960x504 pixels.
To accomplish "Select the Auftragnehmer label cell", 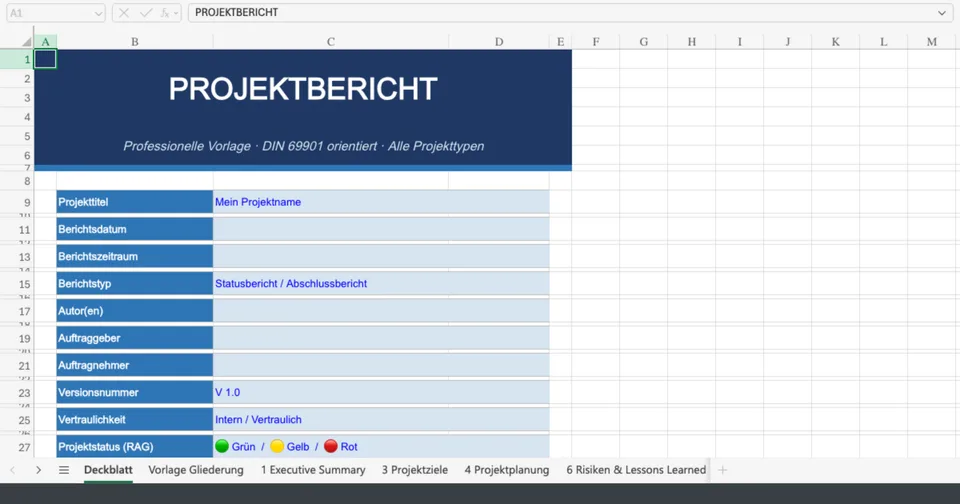I will click(135, 365).
